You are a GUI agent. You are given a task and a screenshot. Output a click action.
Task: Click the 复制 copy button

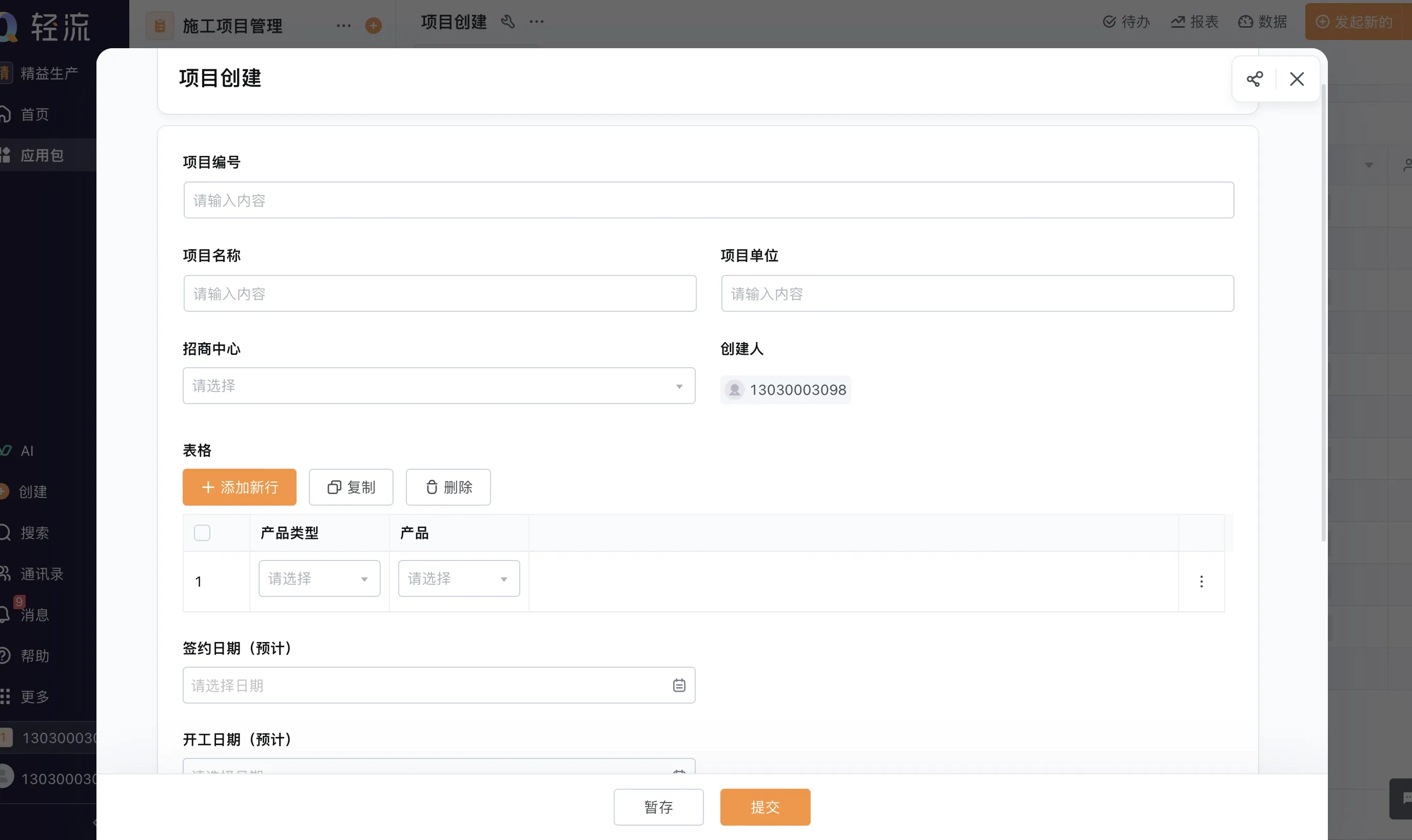350,487
